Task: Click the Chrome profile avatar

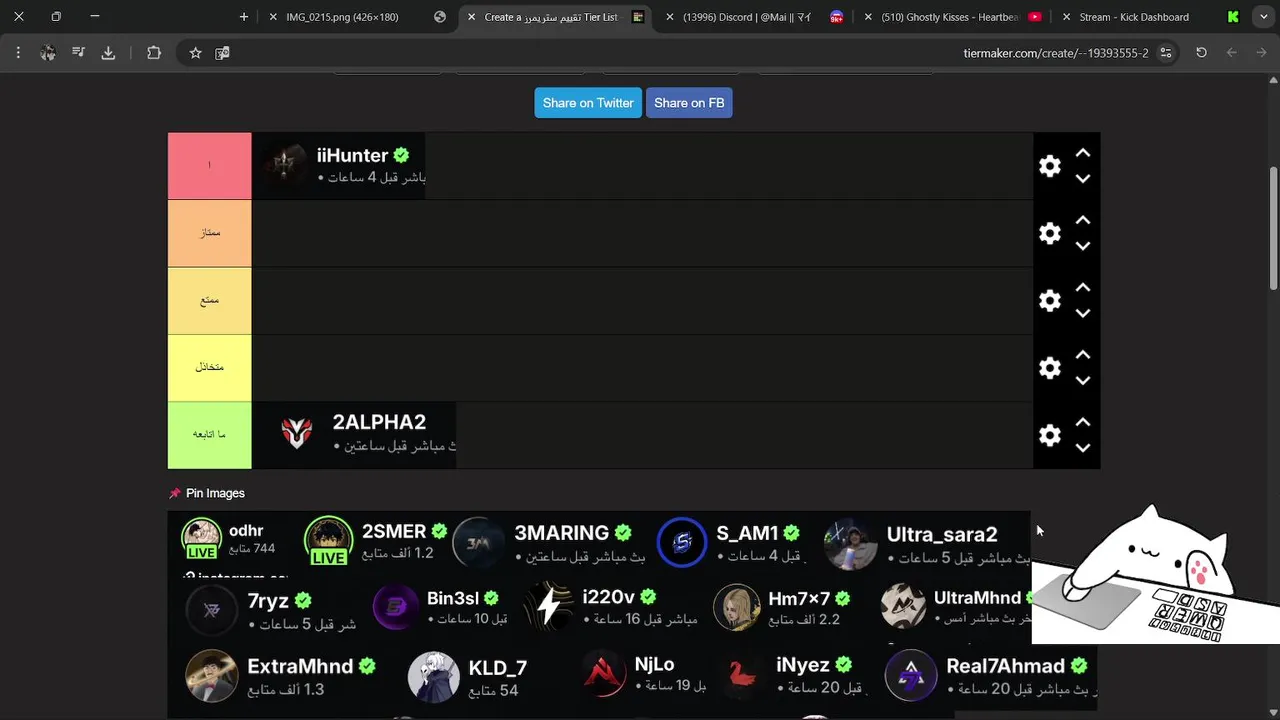Action: pyautogui.click(x=47, y=53)
